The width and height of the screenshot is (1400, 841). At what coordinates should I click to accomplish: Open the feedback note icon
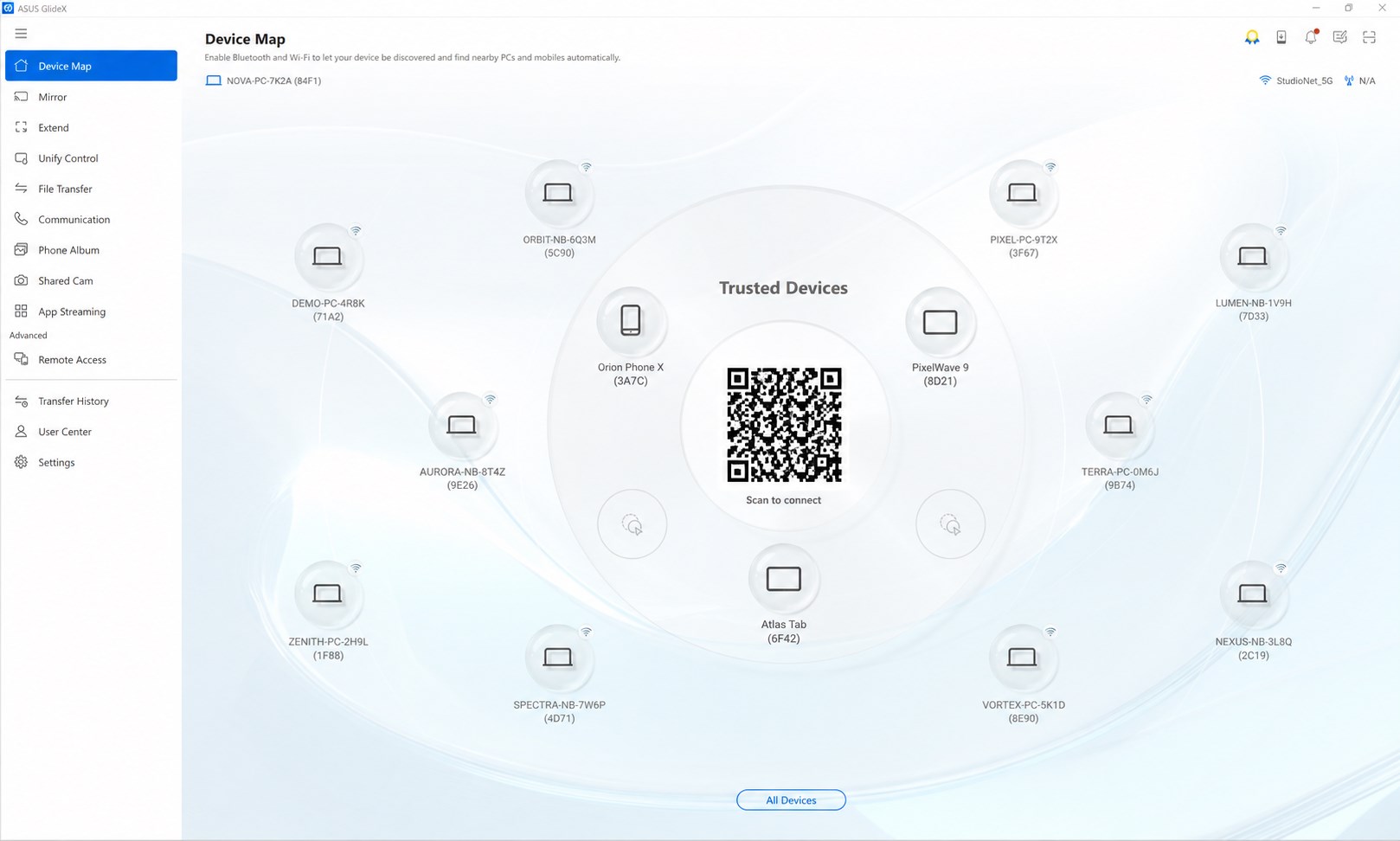[x=1339, y=37]
